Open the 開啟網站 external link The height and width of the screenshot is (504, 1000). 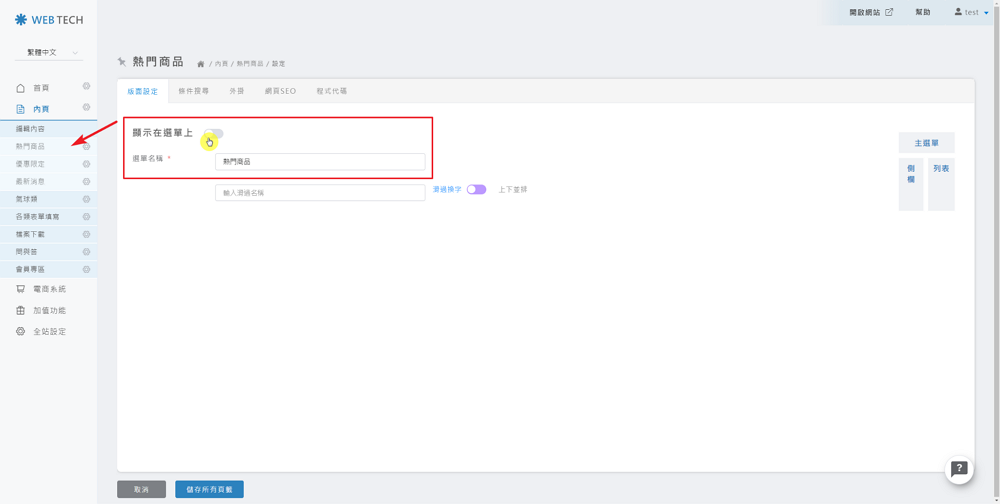tap(870, 13)
